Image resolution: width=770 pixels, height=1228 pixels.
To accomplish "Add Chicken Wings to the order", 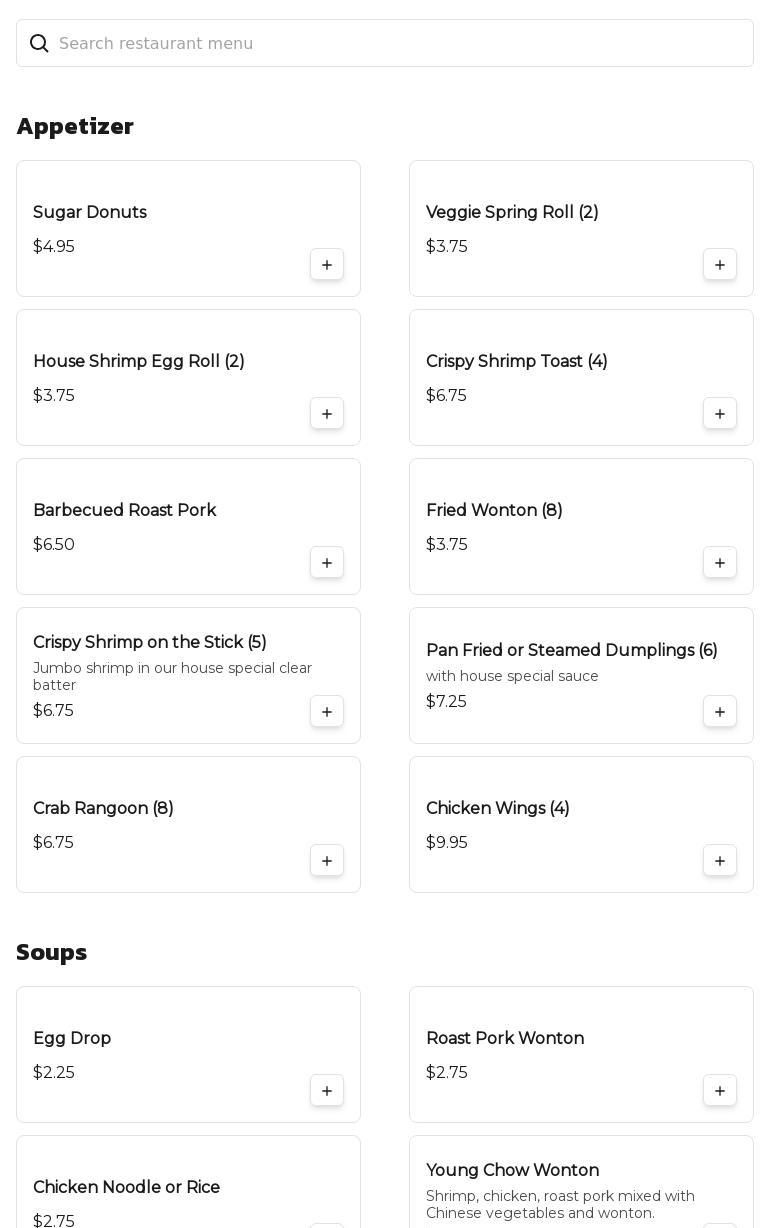I will (x=720, y=861).
